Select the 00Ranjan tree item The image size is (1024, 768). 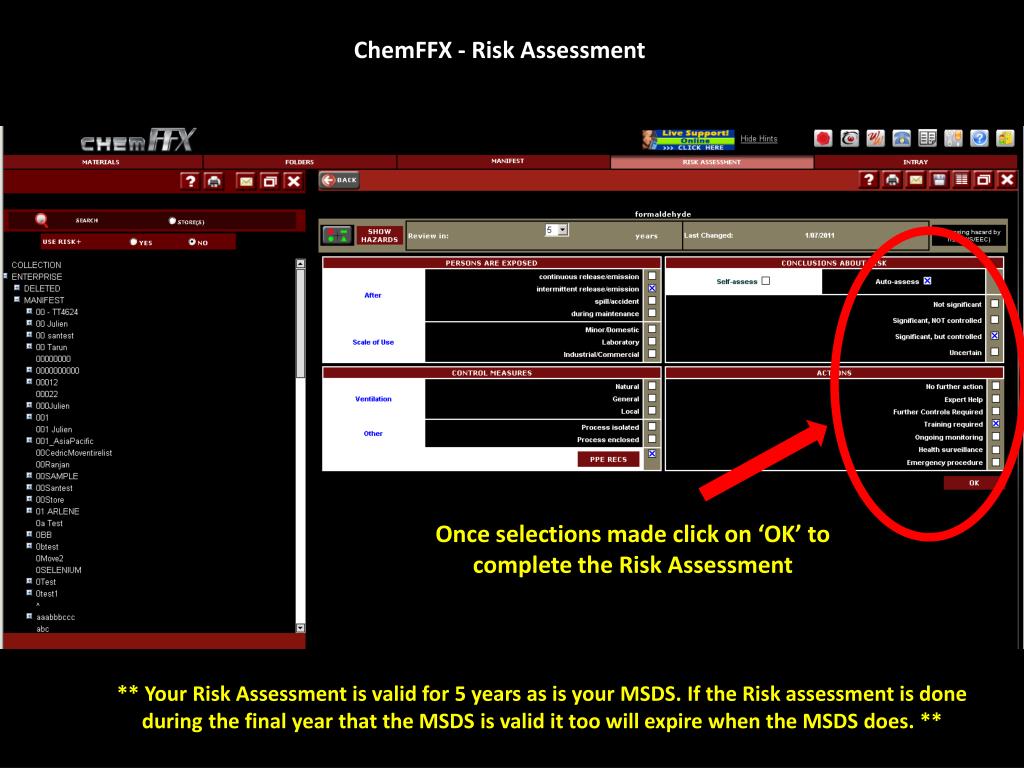[52, 464]
